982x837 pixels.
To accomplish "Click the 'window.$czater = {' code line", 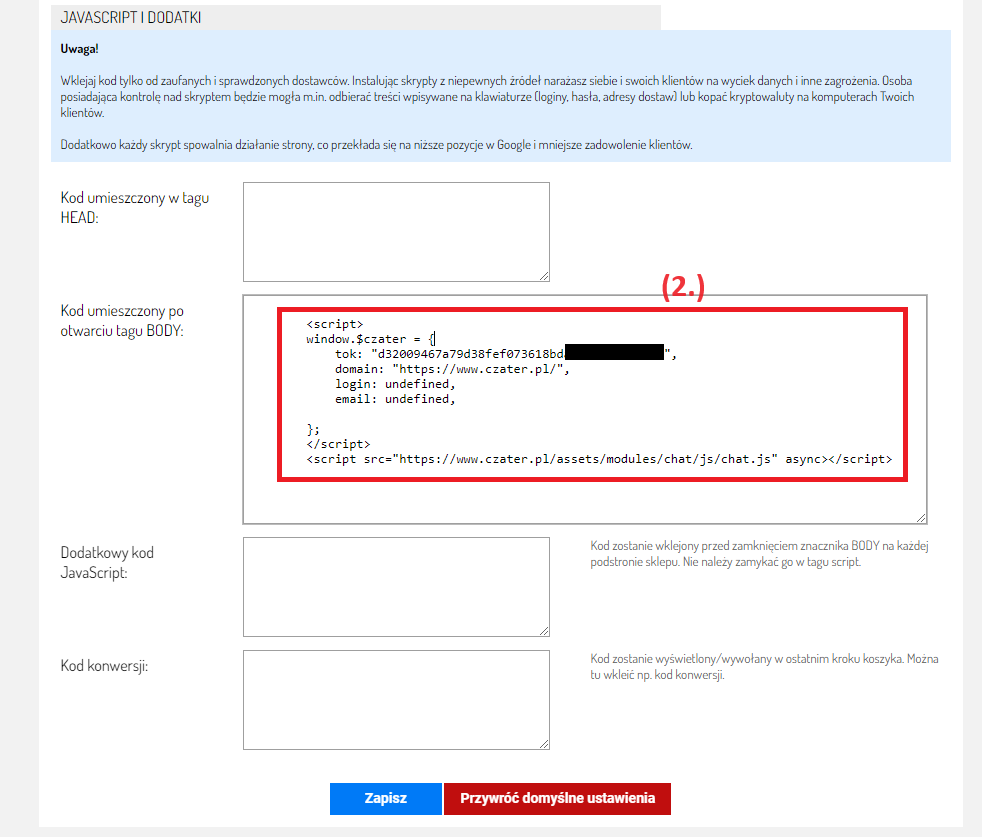I will coord(371,339).
